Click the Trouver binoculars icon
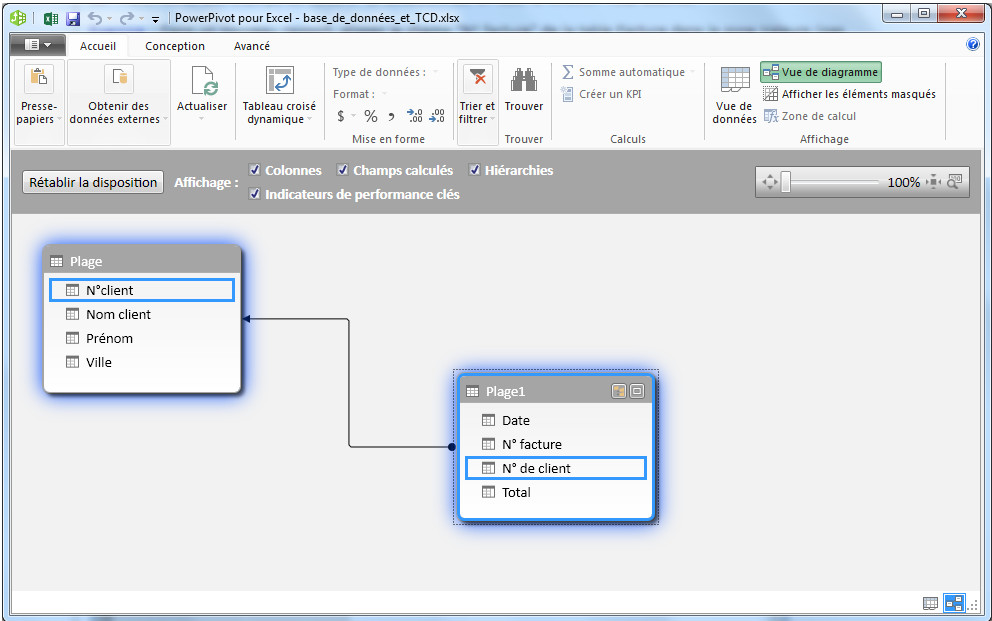 (524, 80)
